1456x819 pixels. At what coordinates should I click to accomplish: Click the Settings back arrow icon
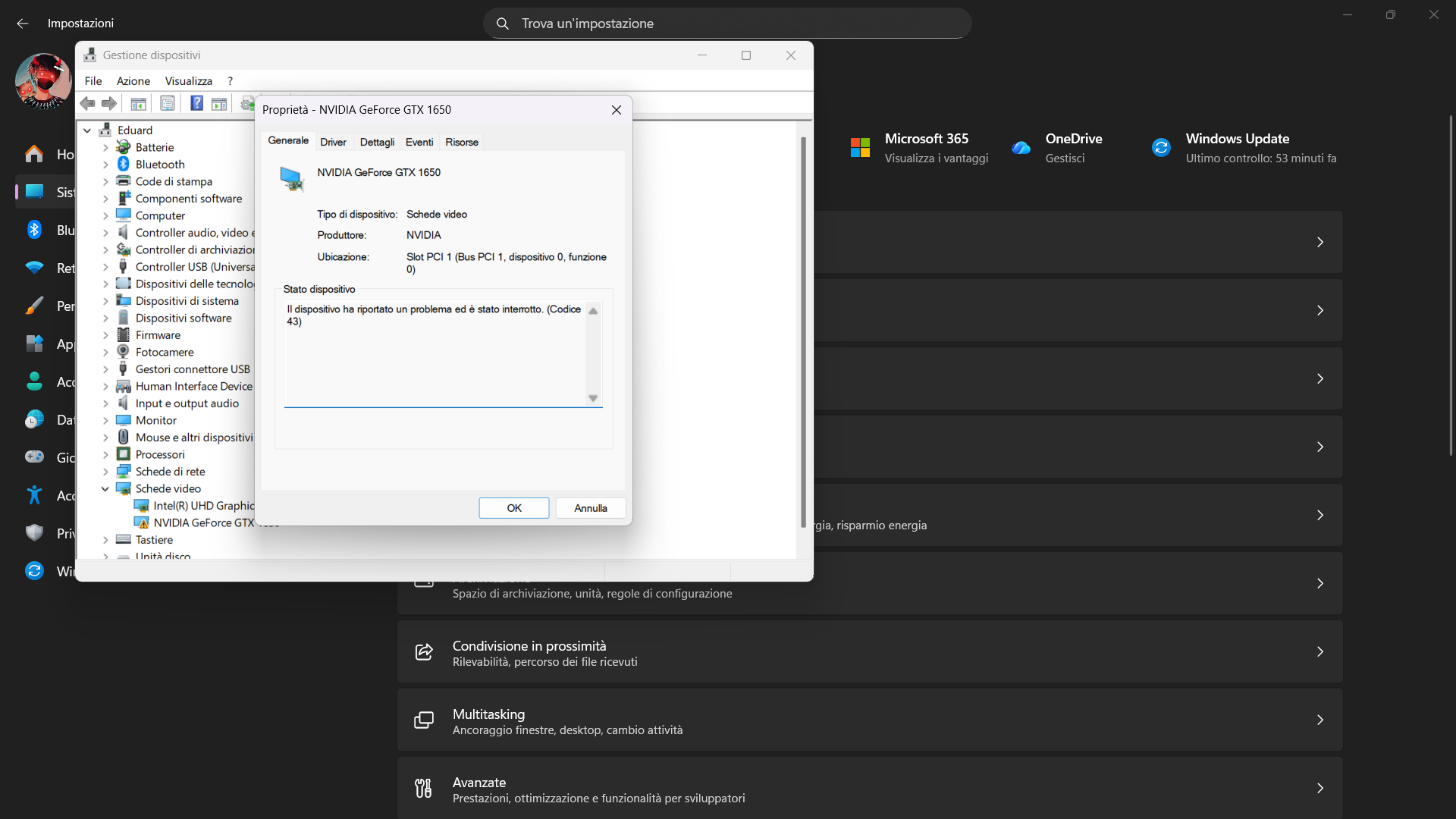point(23,24)
